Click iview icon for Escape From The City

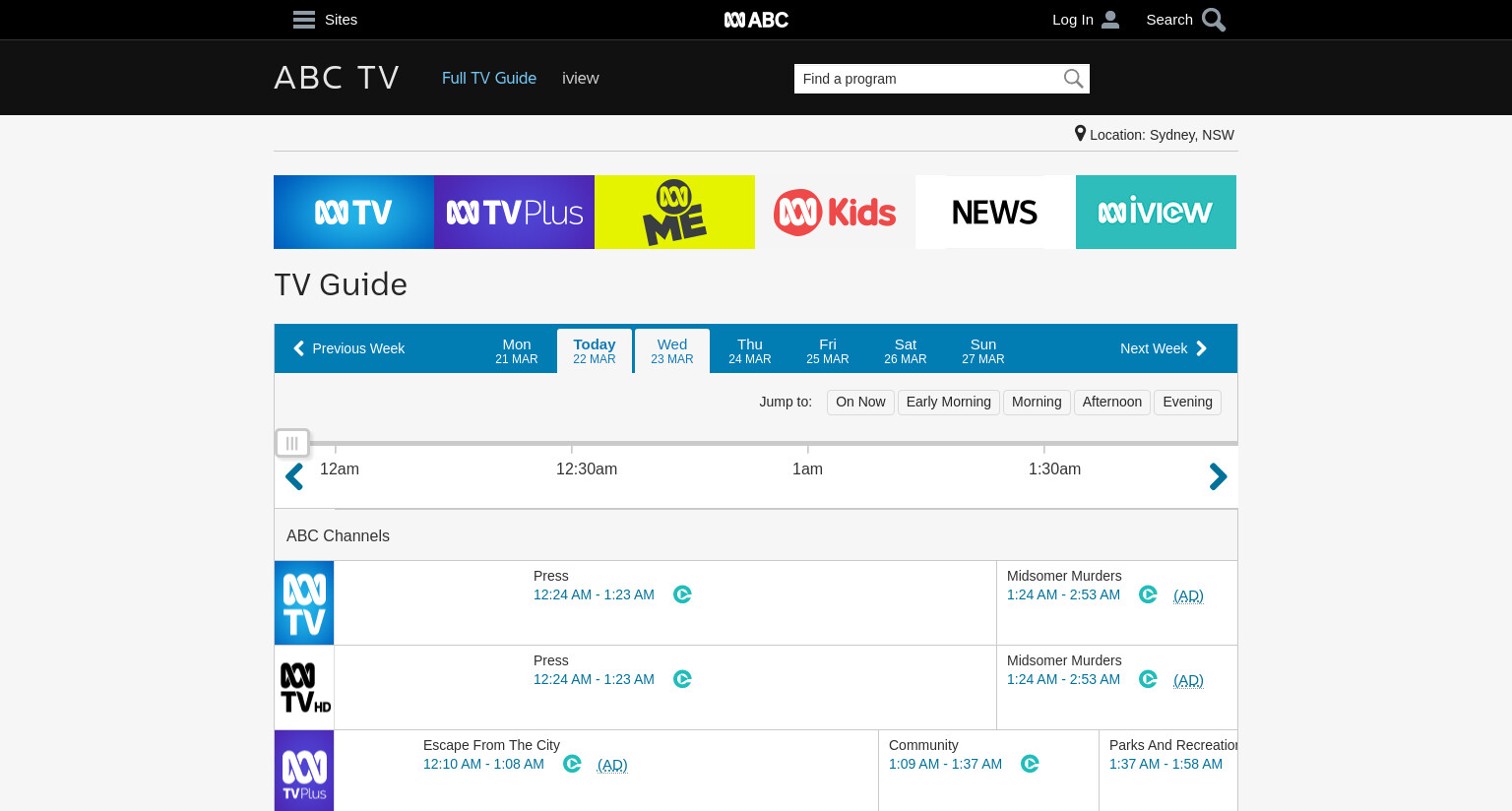coord(572,764)
